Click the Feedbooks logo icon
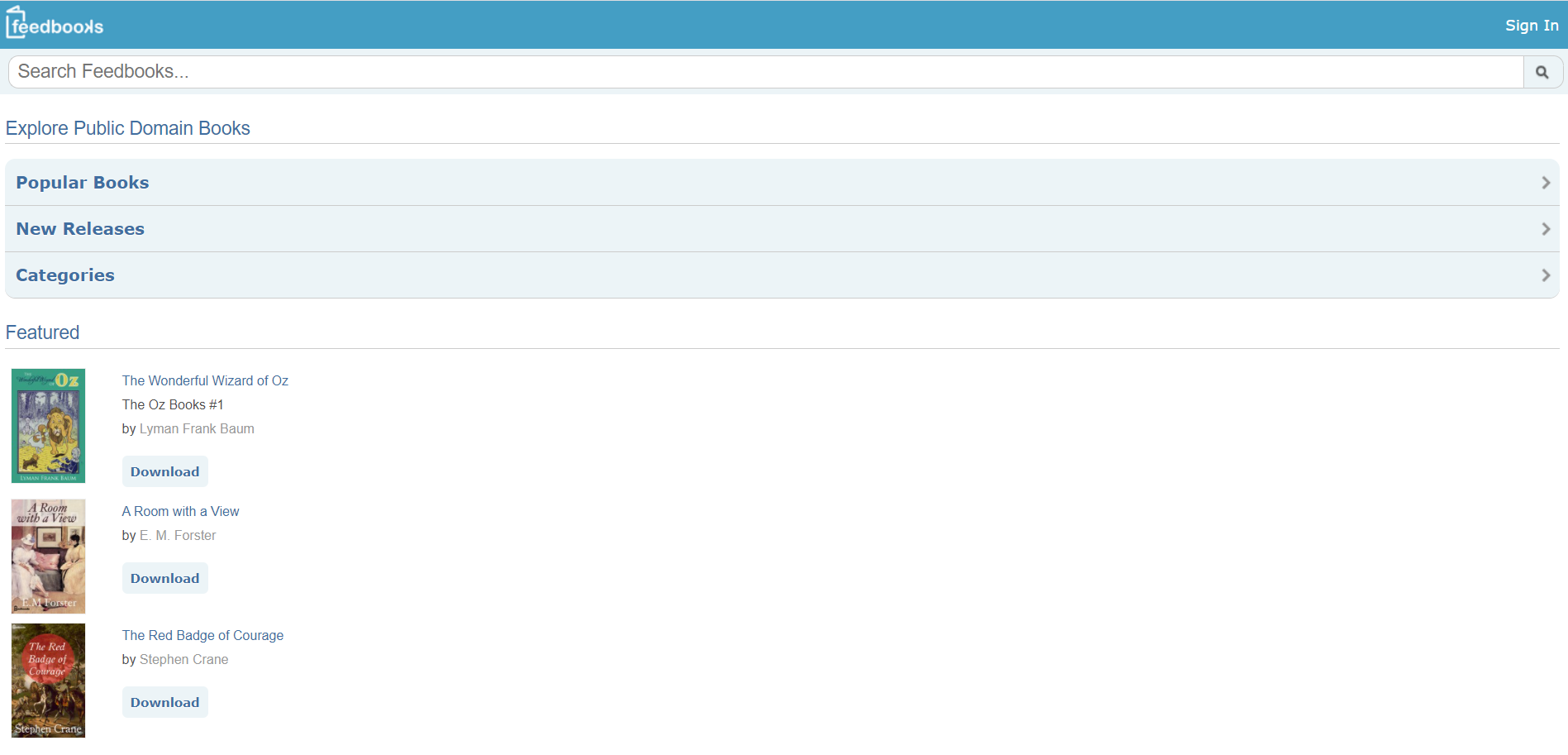 55,25
